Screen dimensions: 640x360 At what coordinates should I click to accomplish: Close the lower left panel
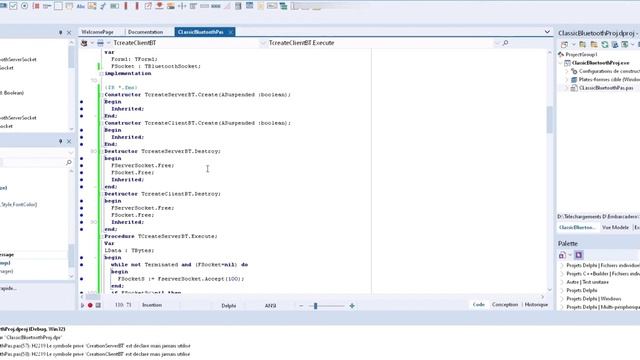[69, 141]
